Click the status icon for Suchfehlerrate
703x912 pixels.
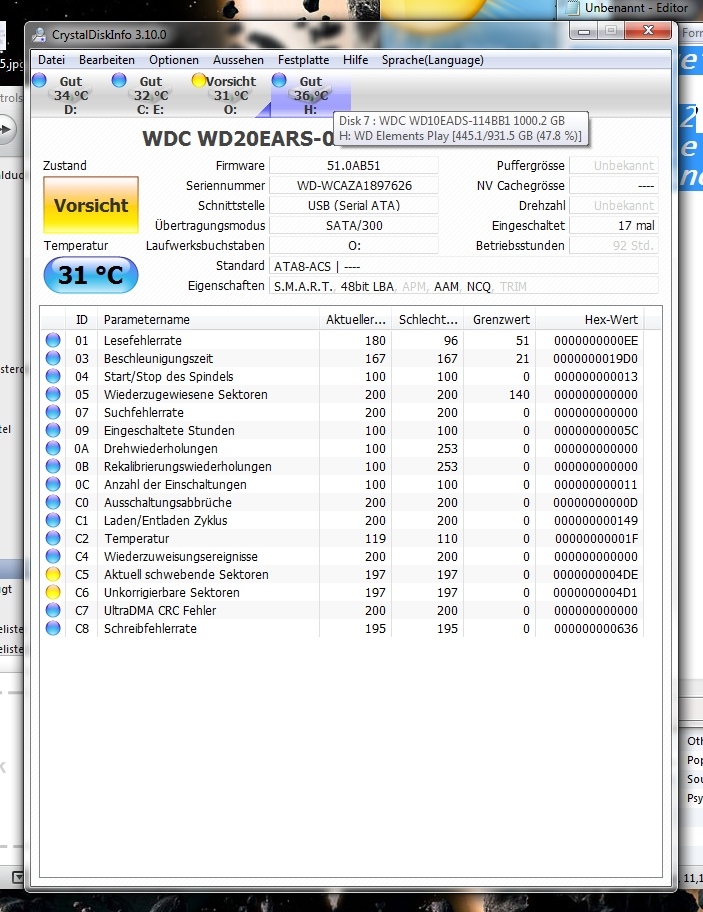coord(53,412)
